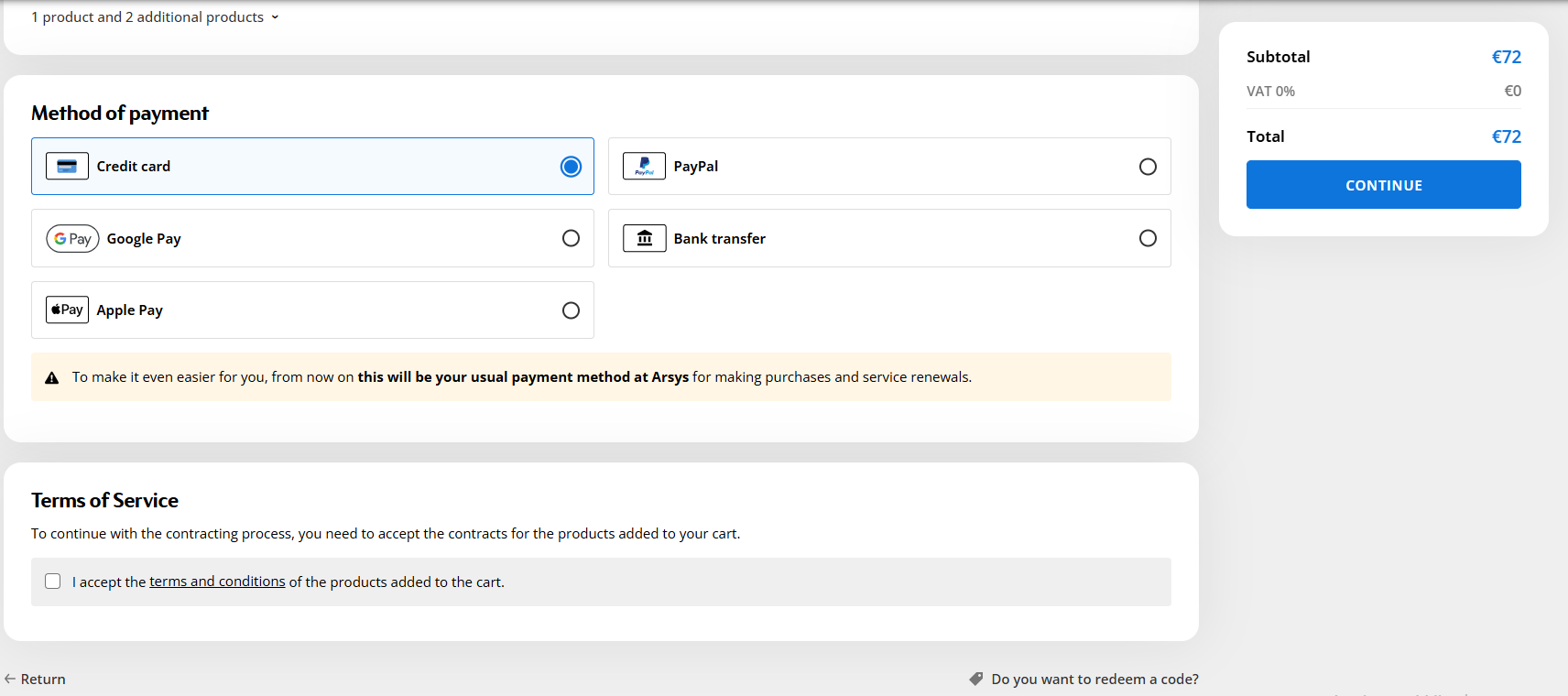
Task: Select the PayPal radio button
Action: tap(1148, 166)
